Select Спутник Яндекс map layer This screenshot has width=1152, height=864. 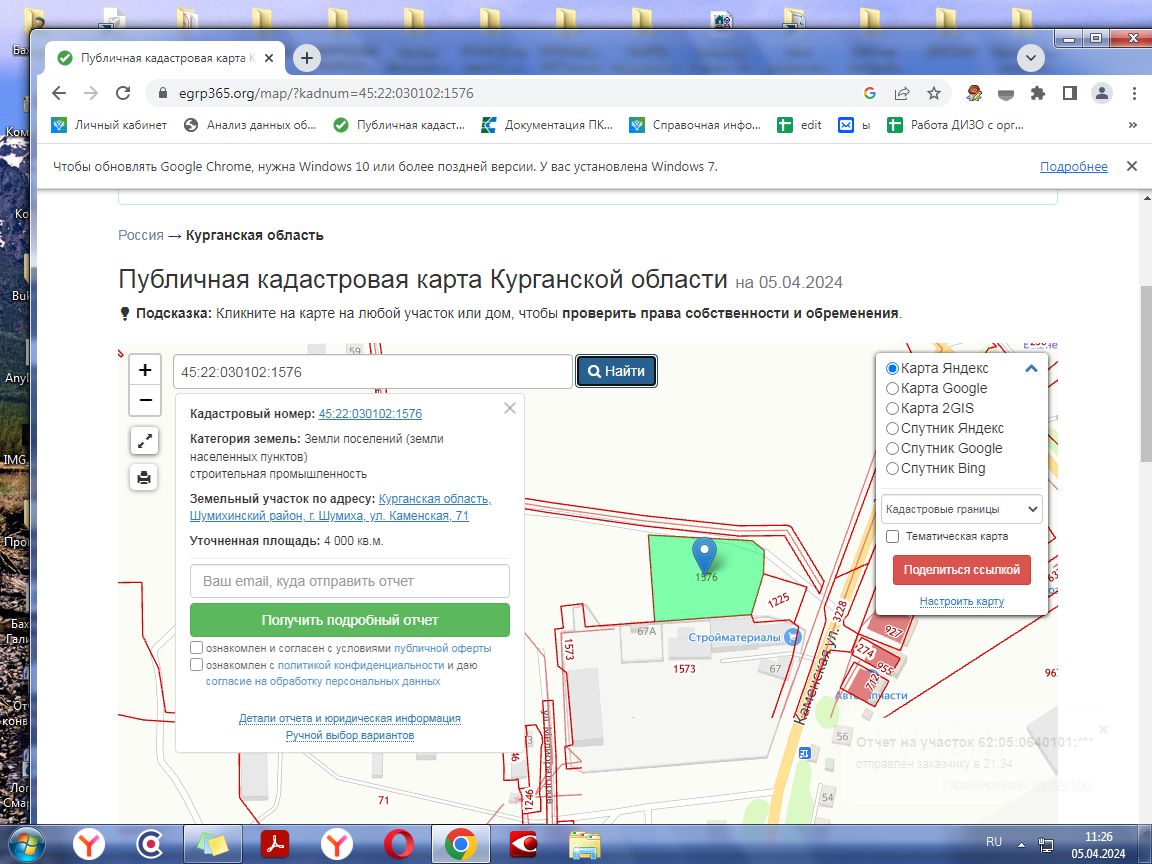point(892,428)
